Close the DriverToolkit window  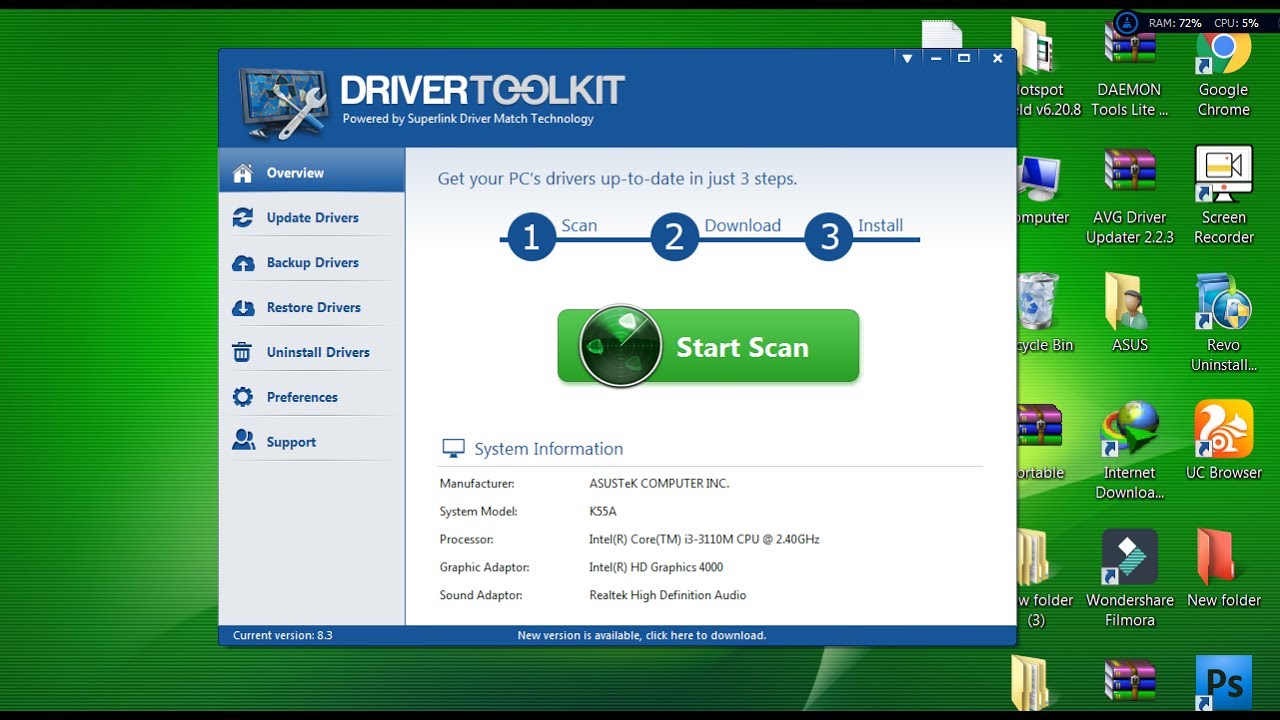tap(997, 58)
